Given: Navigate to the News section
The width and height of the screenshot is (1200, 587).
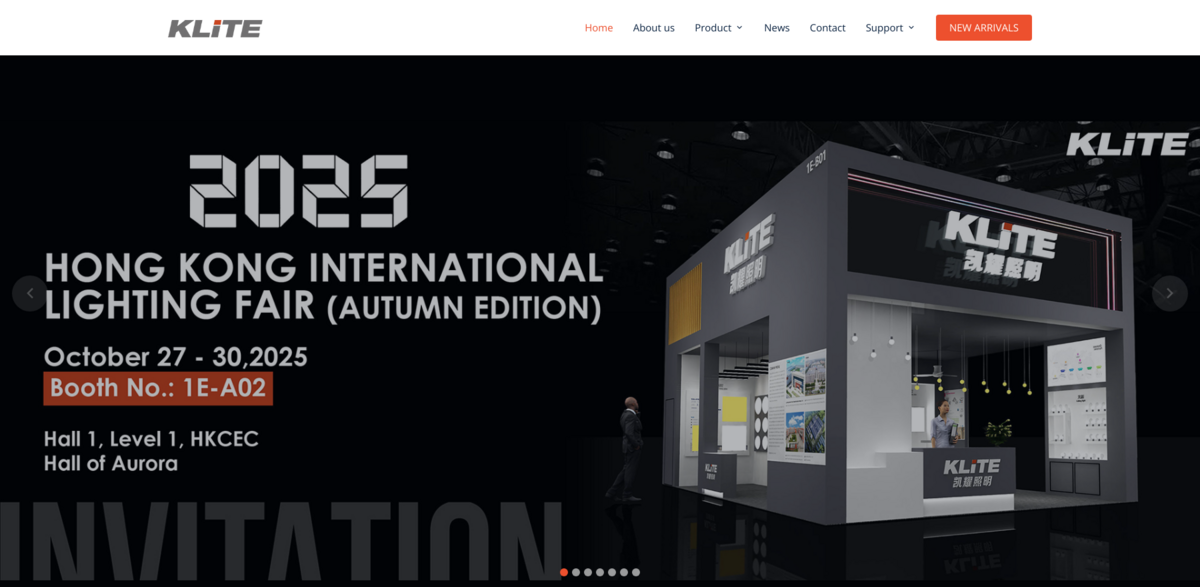Looking at the screenshot, I should click(x=777, y=27).
